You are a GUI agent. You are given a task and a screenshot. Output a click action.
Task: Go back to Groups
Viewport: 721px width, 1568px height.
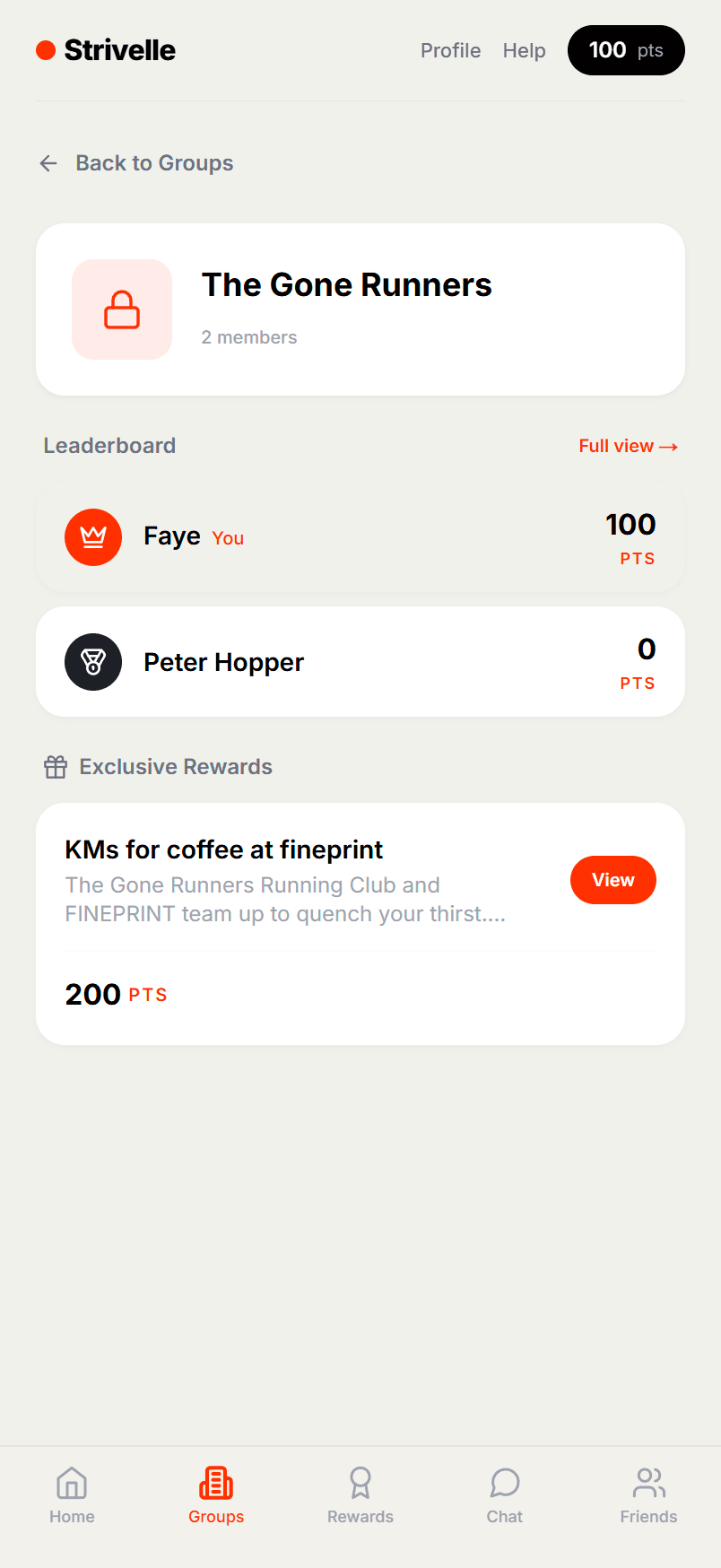click(154, 163)
